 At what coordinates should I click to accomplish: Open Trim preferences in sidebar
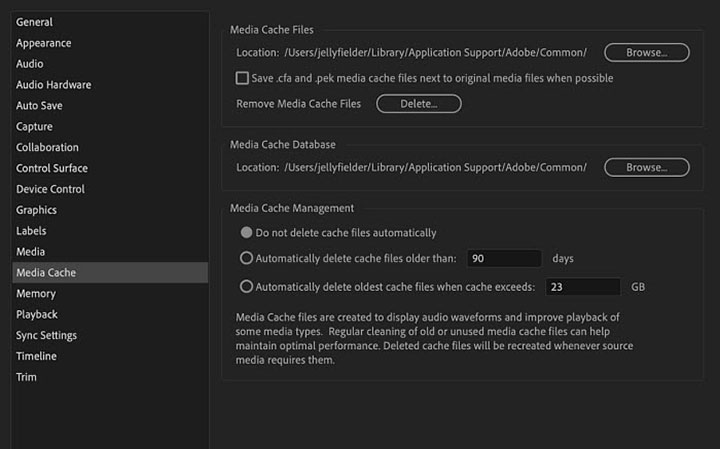click(x=27, y=377)
